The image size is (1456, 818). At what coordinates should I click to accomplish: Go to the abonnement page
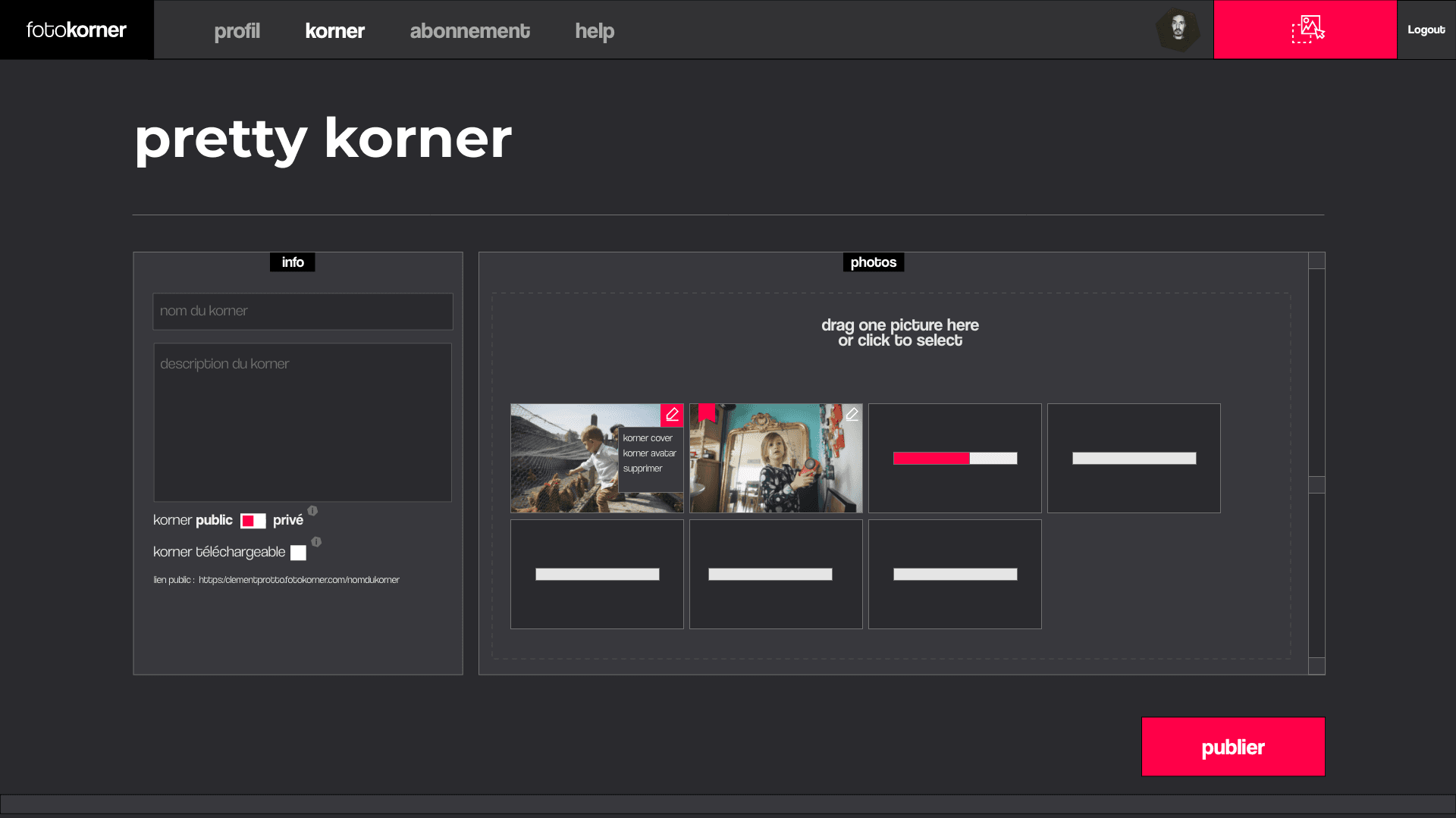click(469, 31)
